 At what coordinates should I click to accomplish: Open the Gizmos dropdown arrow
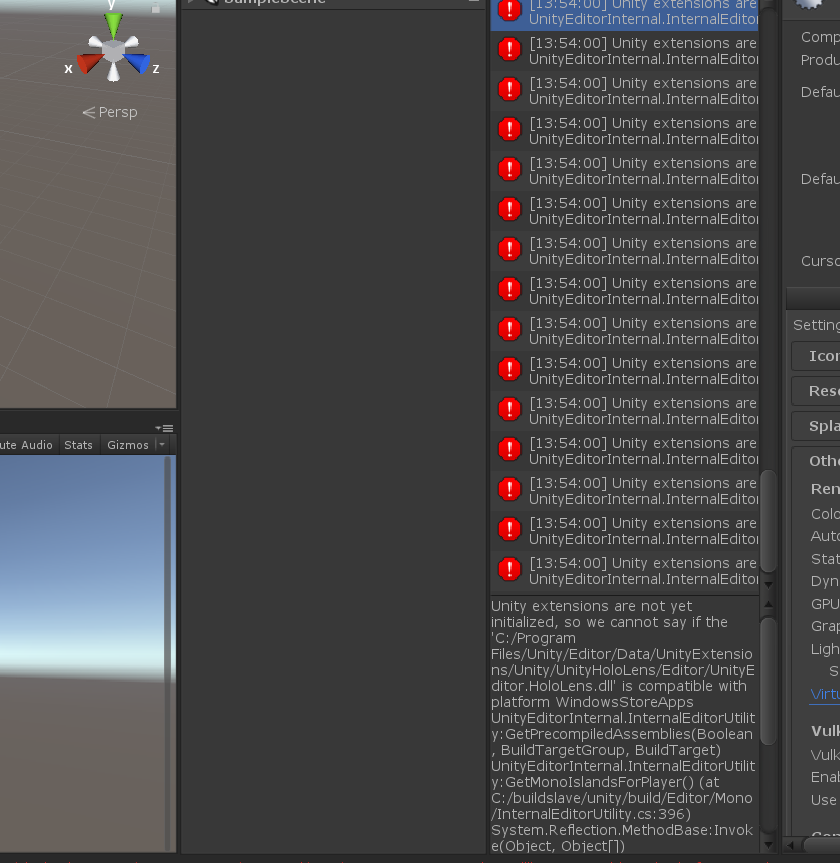coord(162,444)
